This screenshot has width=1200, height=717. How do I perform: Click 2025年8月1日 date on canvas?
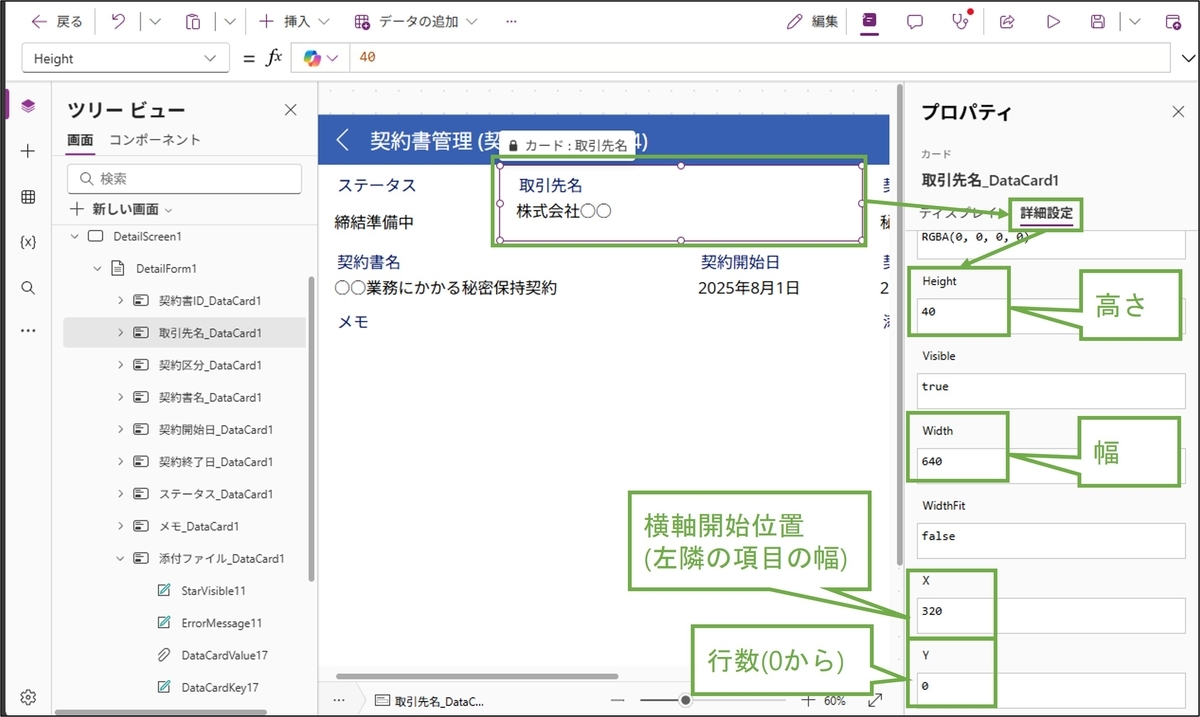click(749, 288)
